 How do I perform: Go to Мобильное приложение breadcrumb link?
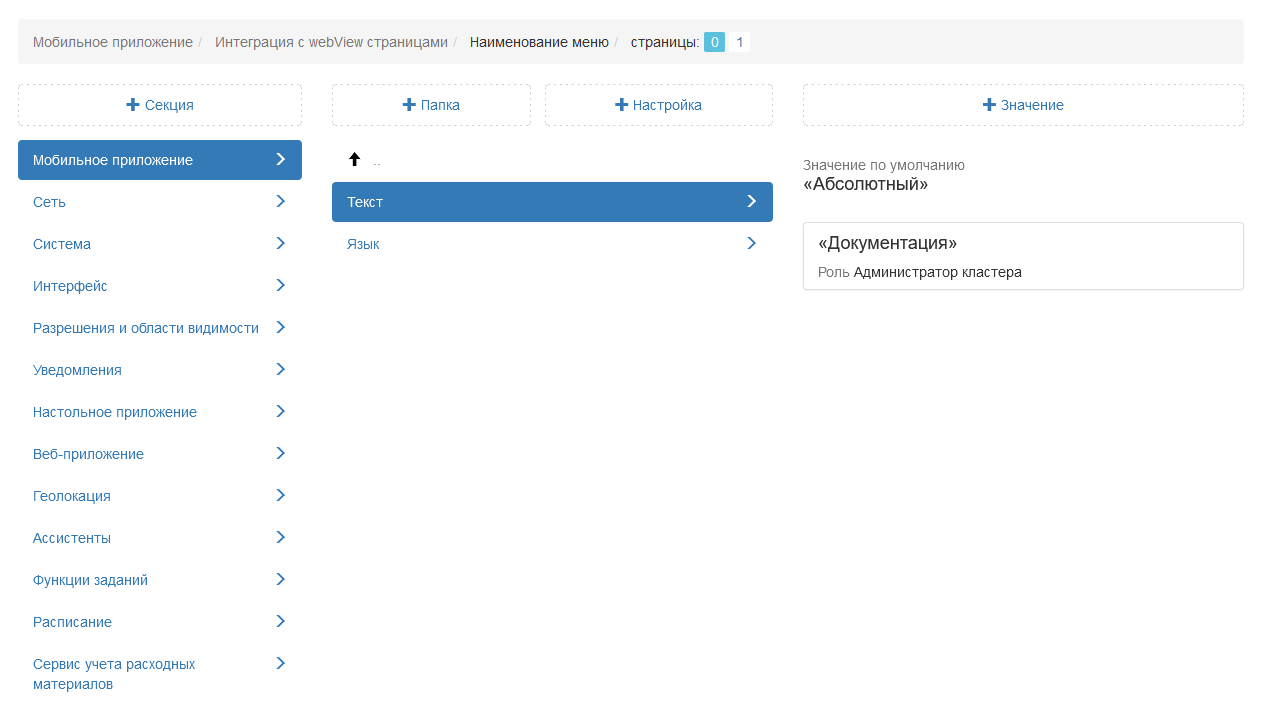coord(113,42)
